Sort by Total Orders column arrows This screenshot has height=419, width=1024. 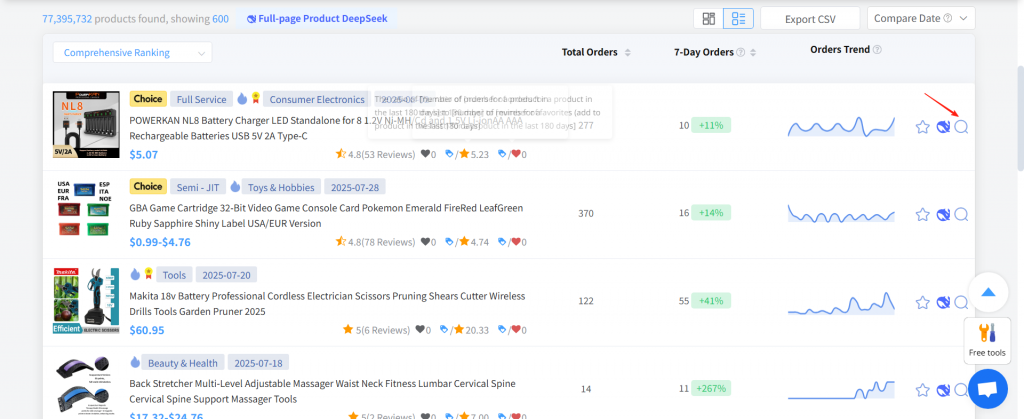(627, 53)
